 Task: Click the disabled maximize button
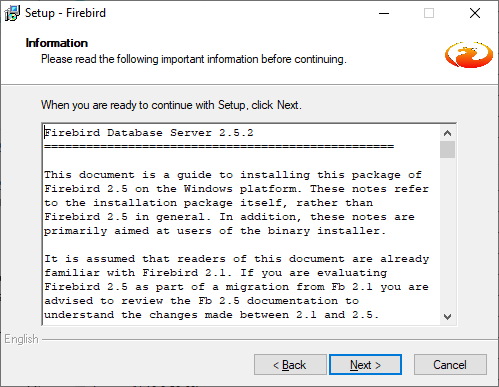(429, 13)
